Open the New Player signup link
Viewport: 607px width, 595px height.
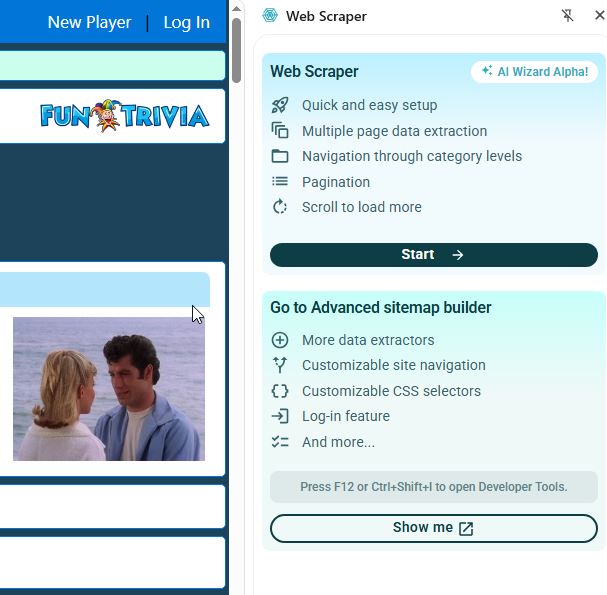(x=89, y=22)
